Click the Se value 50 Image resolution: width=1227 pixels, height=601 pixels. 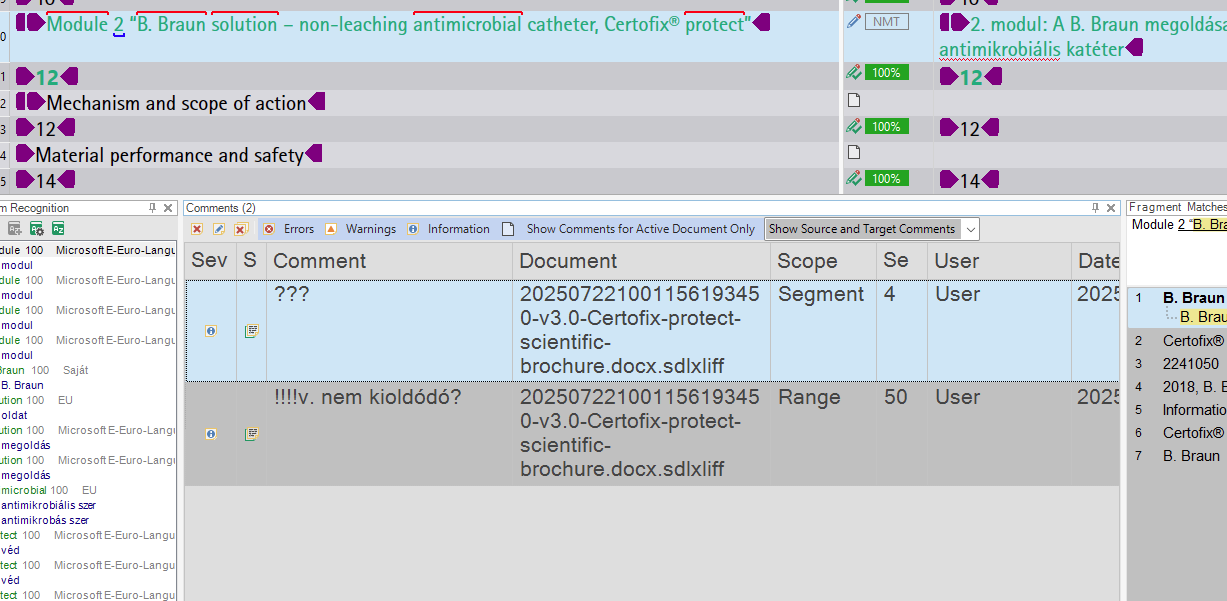click(x=896, y=397)
